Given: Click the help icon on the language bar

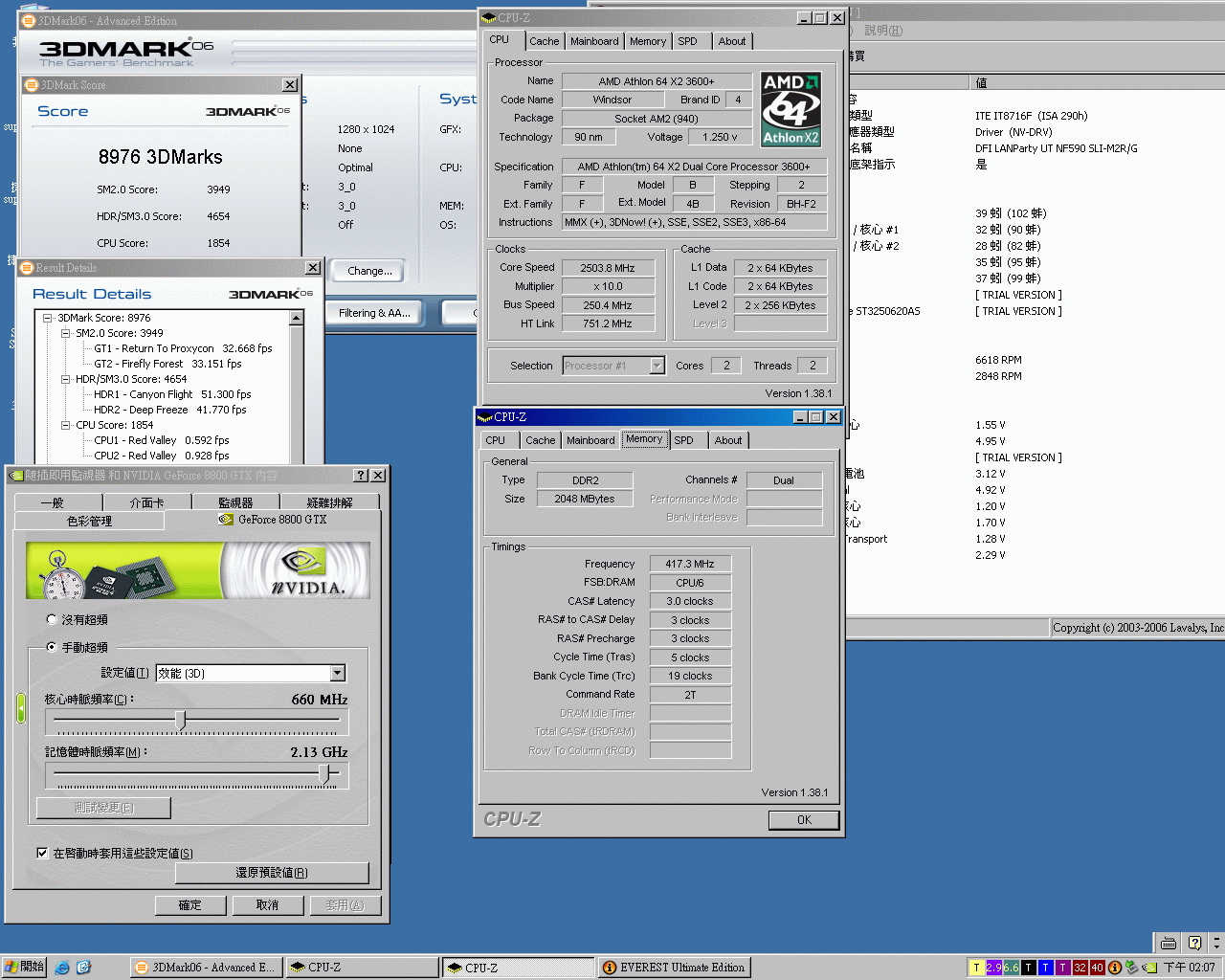Looking at the screenshot, I should tap(1193, 943).
